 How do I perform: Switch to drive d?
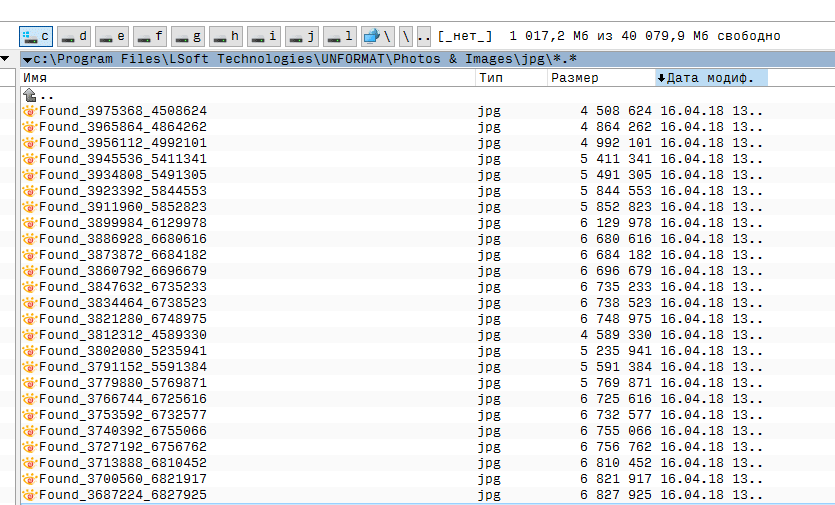tap(74, 36)
